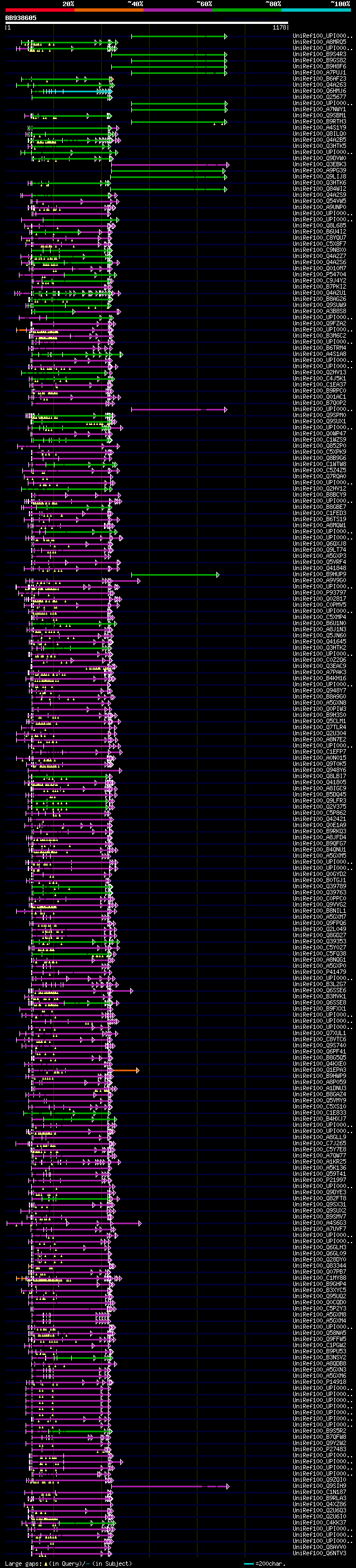Viewport: 356px width, 1568px height.
Task: Select the UniRef100_A9PG39 label
Action: [x=319, y=170]
